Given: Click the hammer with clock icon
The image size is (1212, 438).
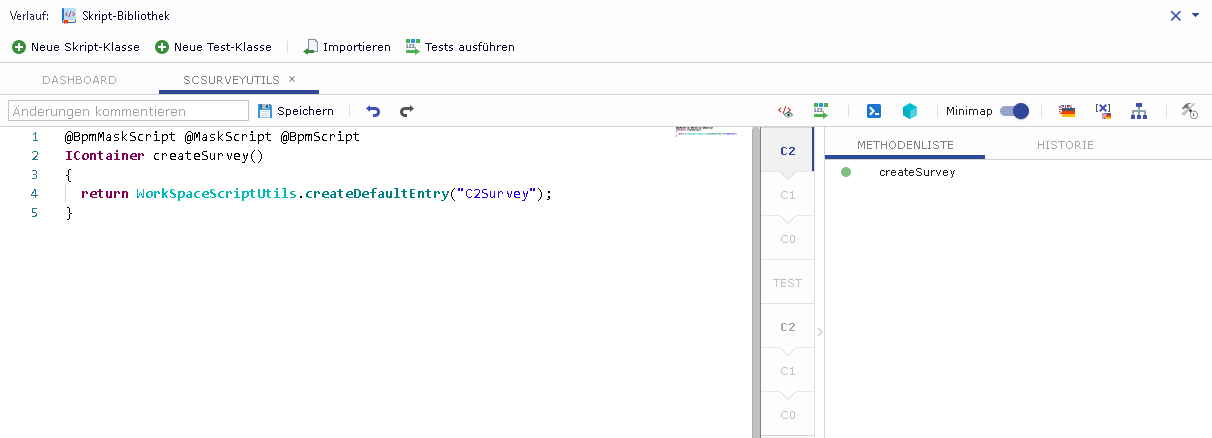Looking at the screenshot, I should click(x=1189, y=111).
